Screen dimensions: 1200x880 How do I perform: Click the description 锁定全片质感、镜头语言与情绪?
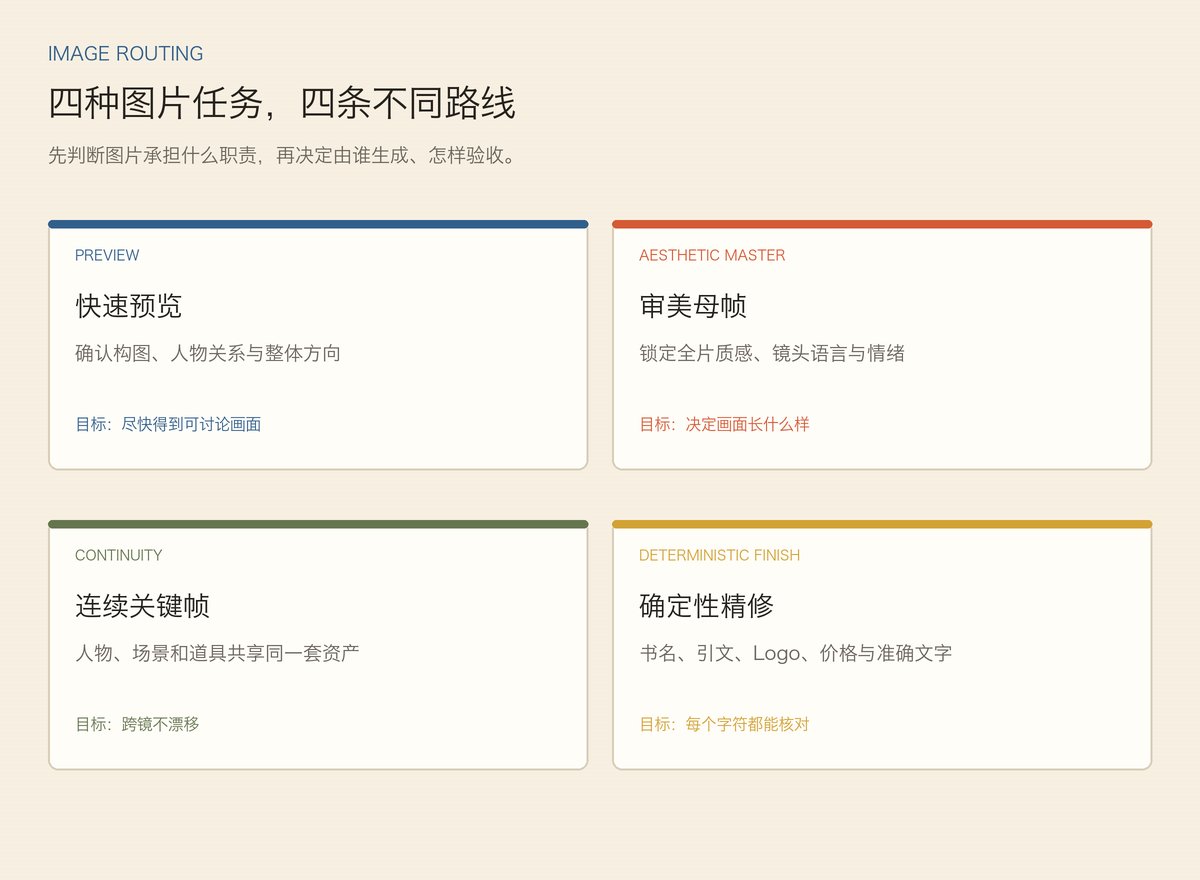(x=772, y=353)
